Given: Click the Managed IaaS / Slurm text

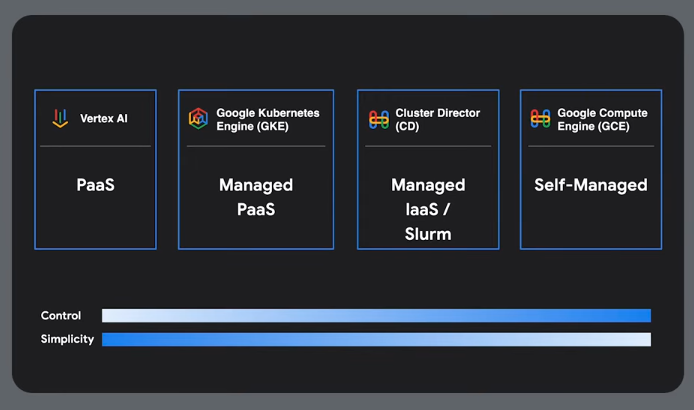Looking at the screenshot, I should 428,209.
